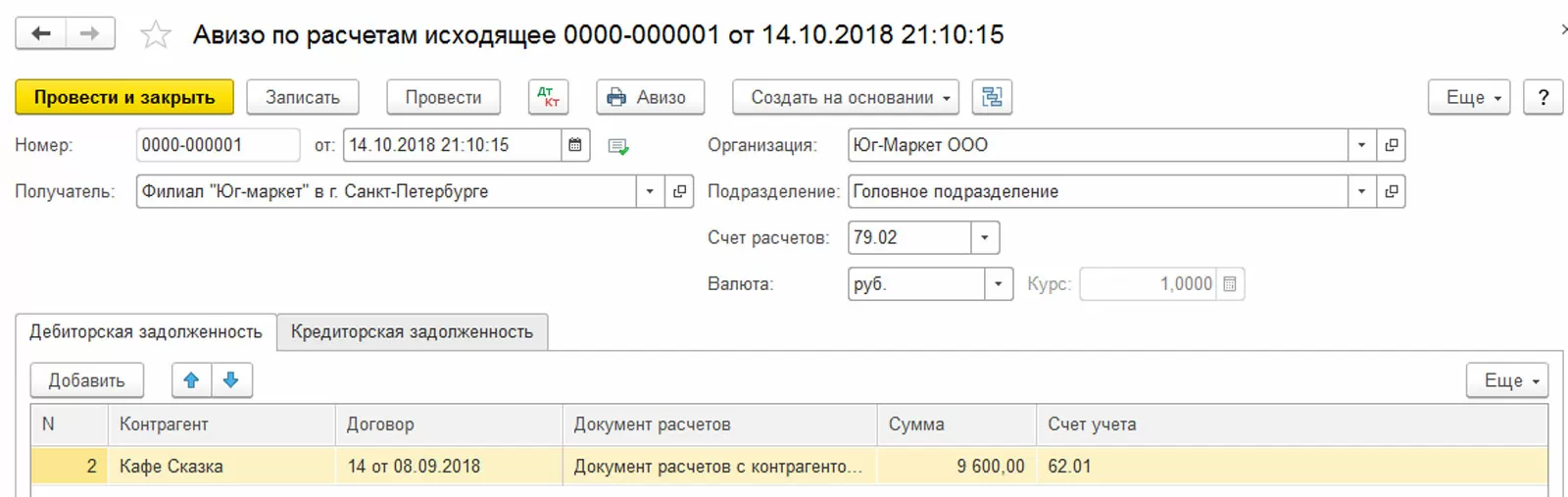Move row down with arrow
Screen dimensions: 1568x497
tap(231, 380)
